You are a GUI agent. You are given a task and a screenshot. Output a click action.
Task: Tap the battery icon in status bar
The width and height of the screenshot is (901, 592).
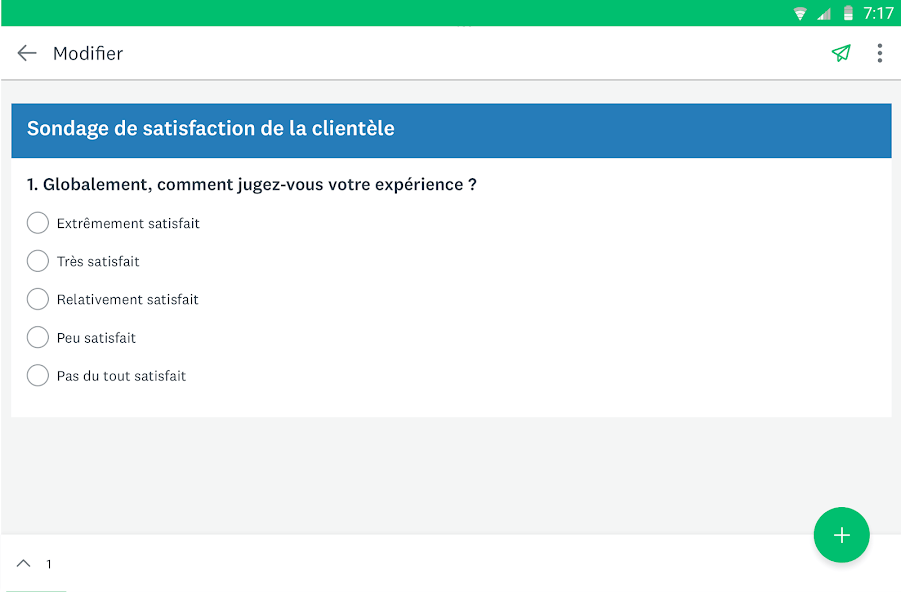coord(848,13)
